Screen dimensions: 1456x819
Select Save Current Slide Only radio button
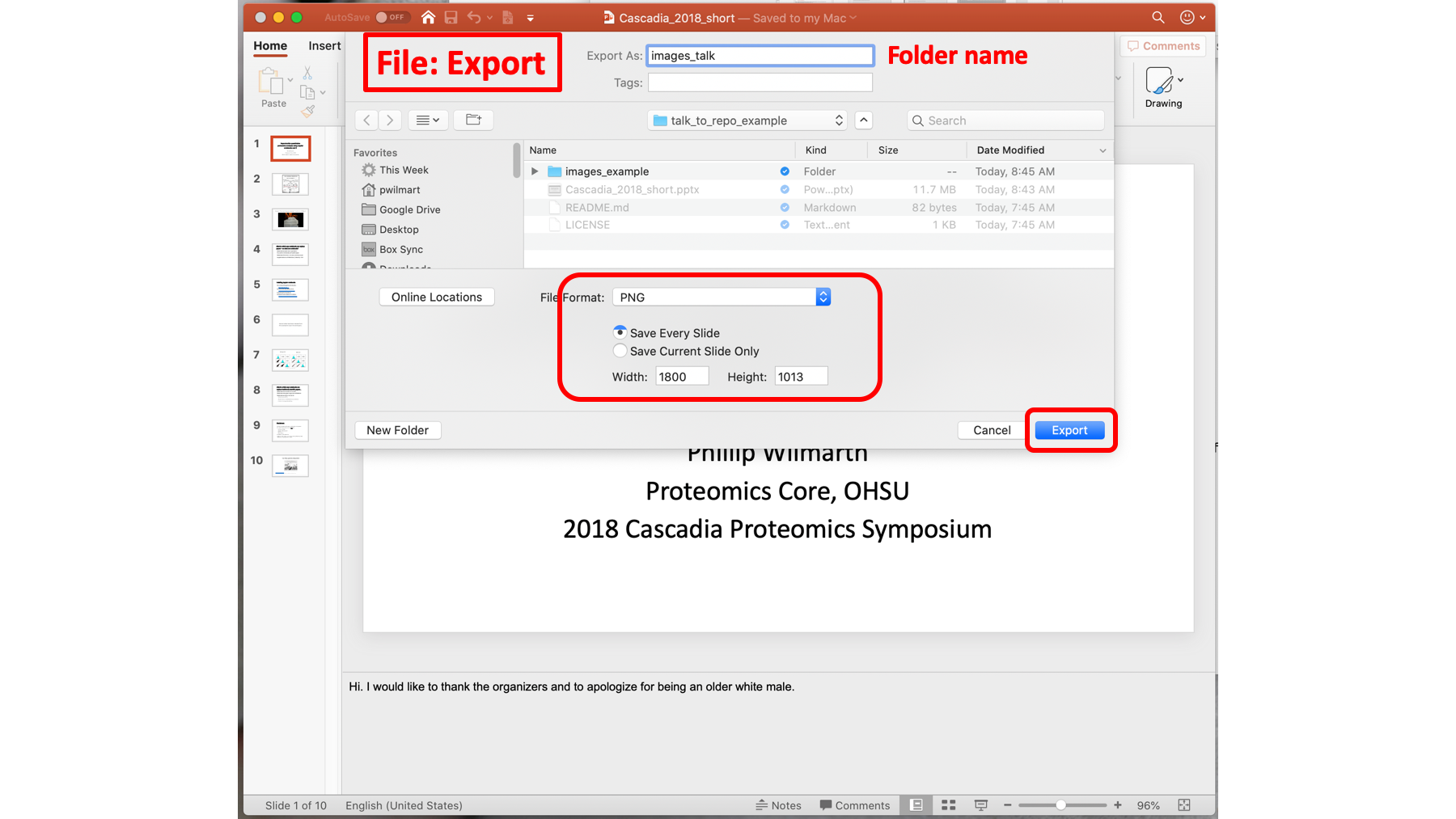pos(620,350)
